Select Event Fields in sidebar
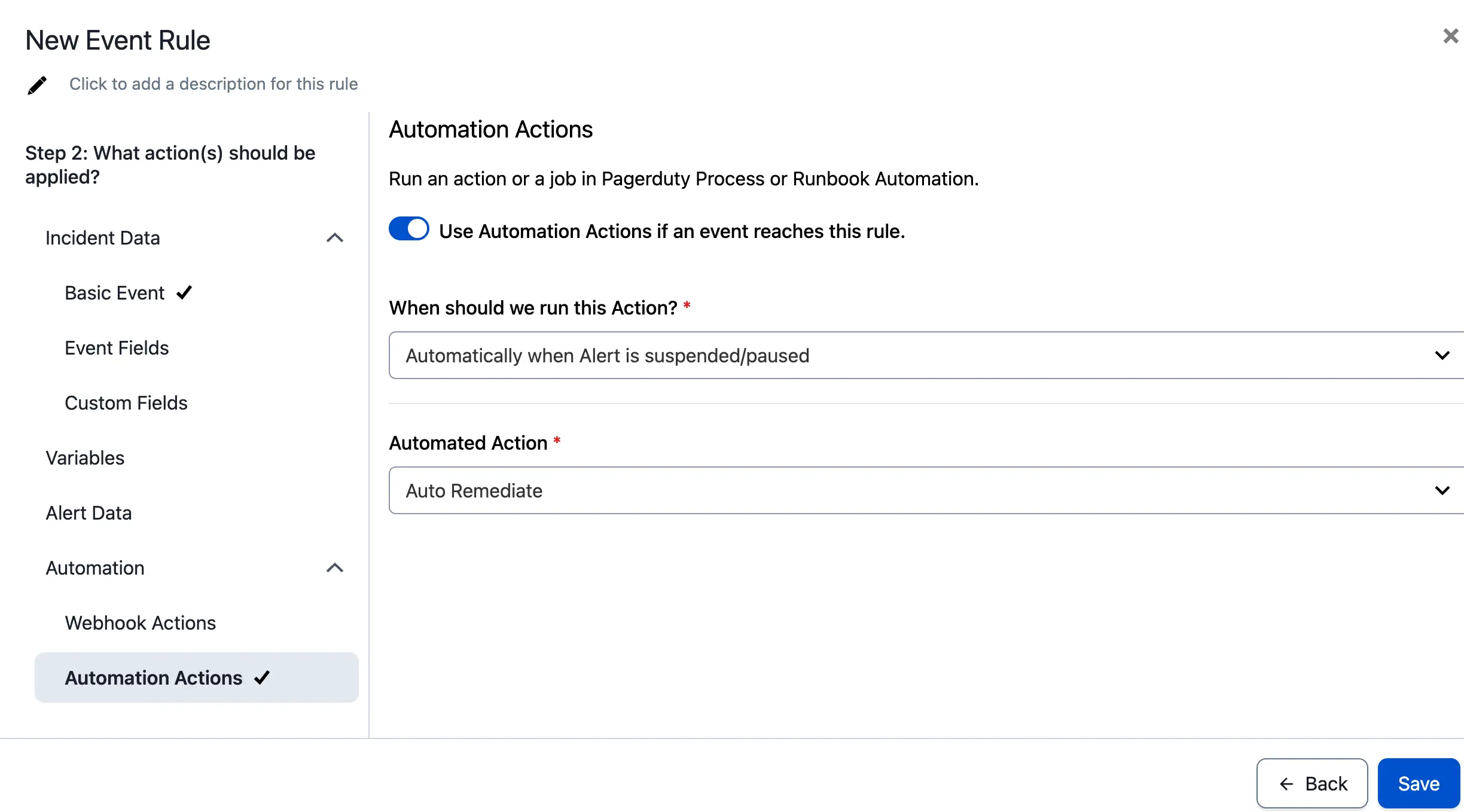 pos(117,348)
